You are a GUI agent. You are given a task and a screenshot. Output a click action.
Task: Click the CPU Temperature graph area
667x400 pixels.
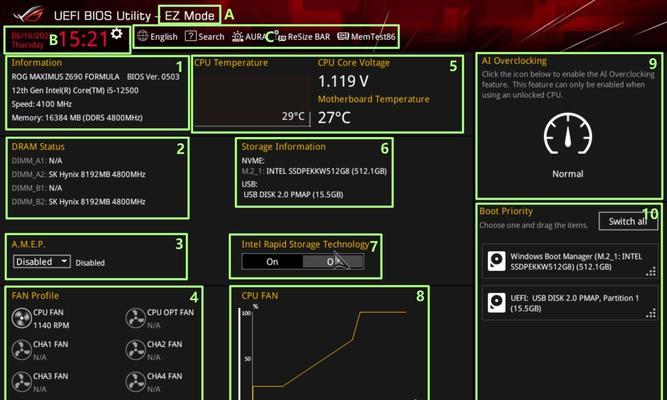253,98
